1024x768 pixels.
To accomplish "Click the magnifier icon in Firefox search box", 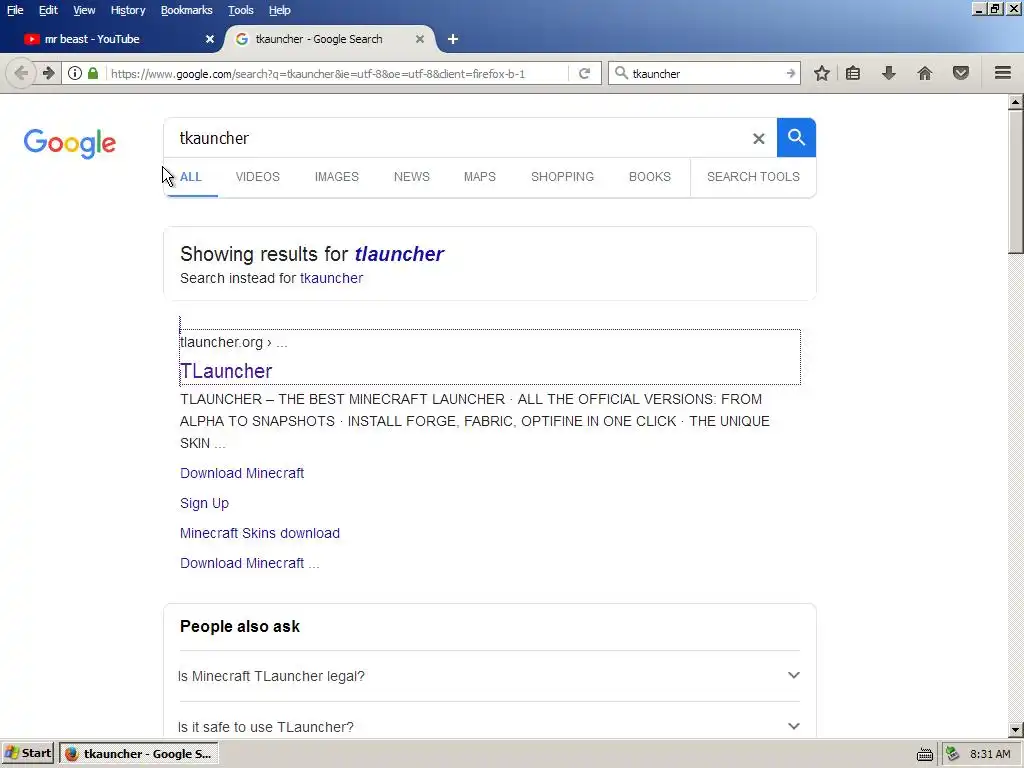I will [622, 73].
